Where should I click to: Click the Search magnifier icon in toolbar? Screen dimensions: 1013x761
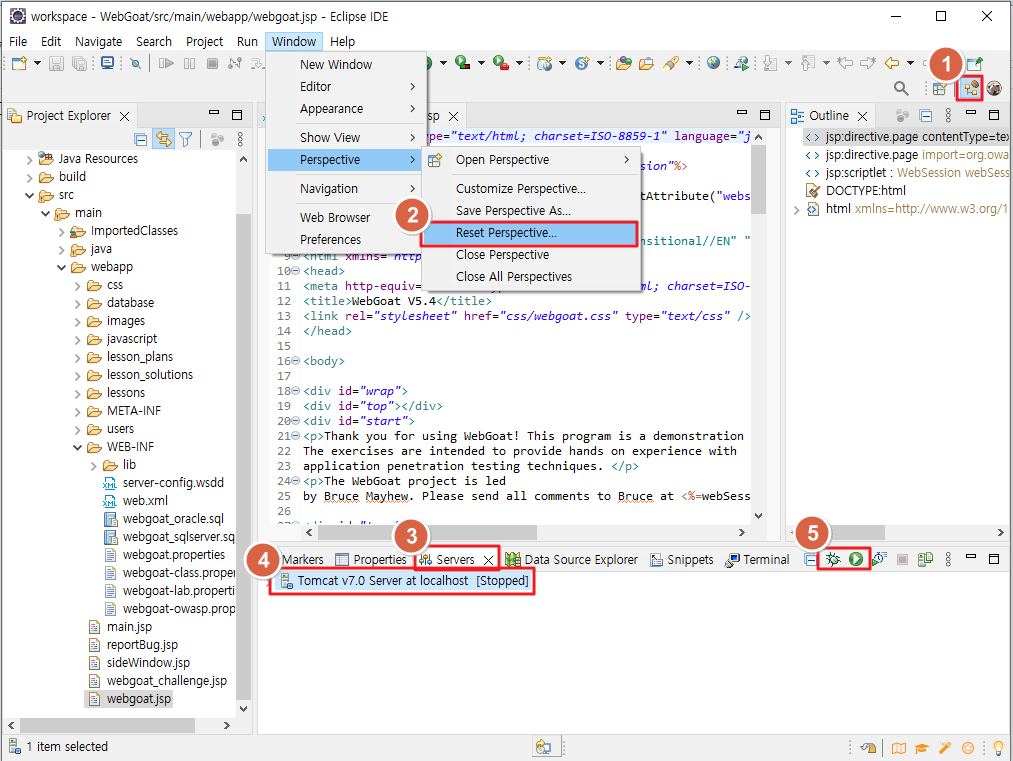(901, 89)
